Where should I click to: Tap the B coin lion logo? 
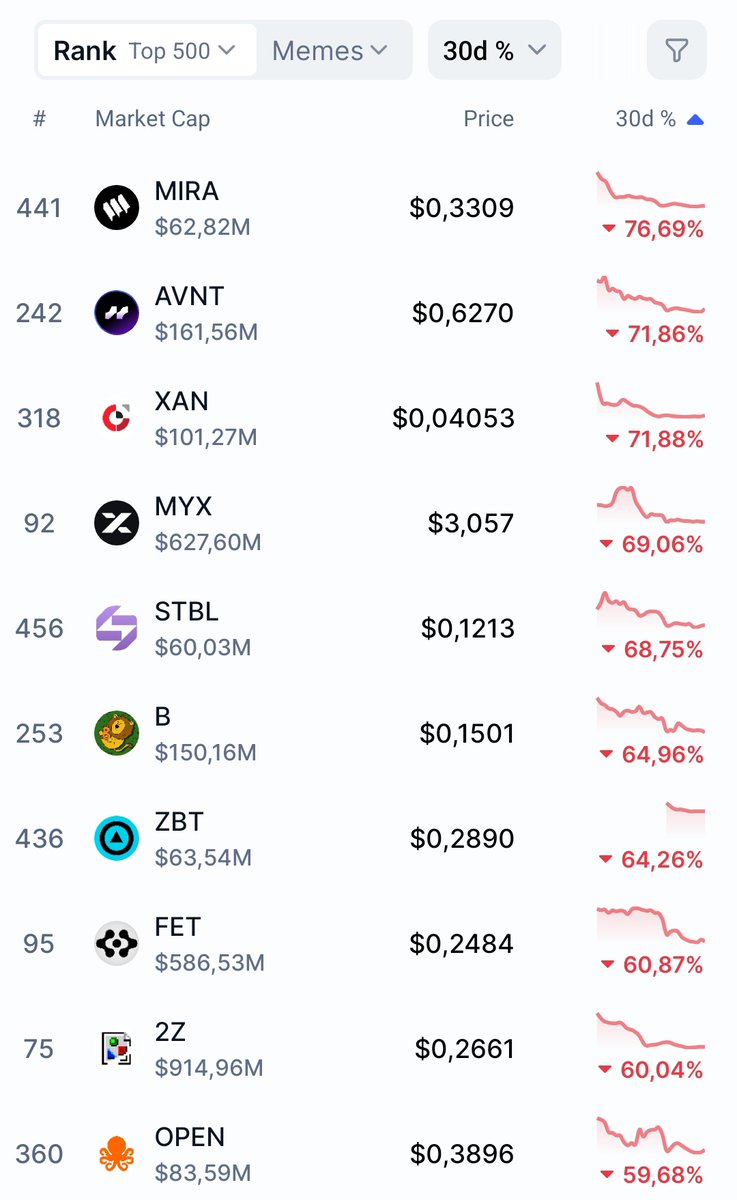click(117, 733)
